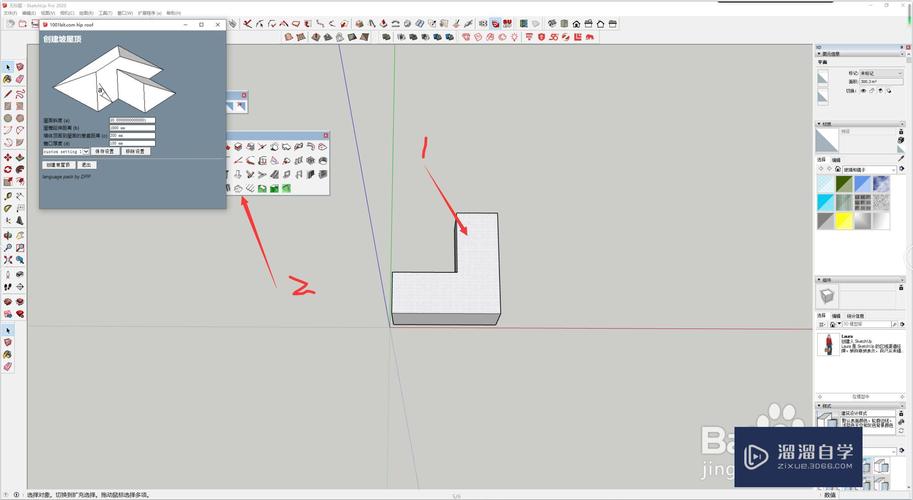Open the Edit menu
The width and height of the screenshot is (913, 500).
pyautogui.click(x=29, y=12)
